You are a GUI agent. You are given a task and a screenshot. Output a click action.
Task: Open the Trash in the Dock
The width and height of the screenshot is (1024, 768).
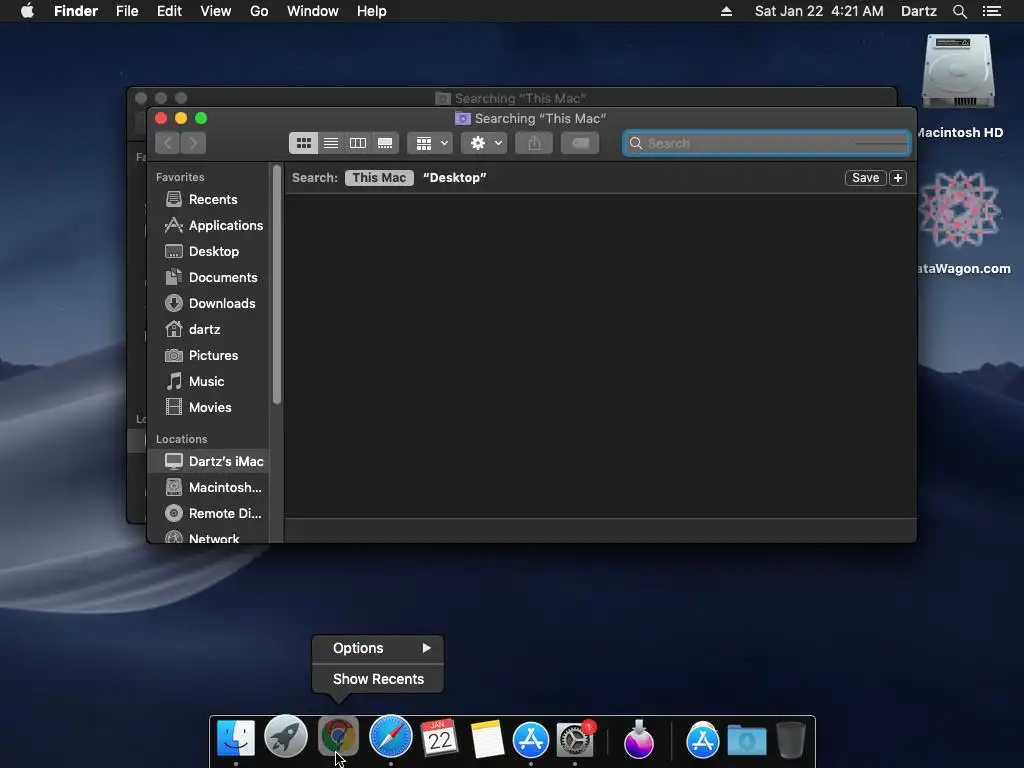791,740
